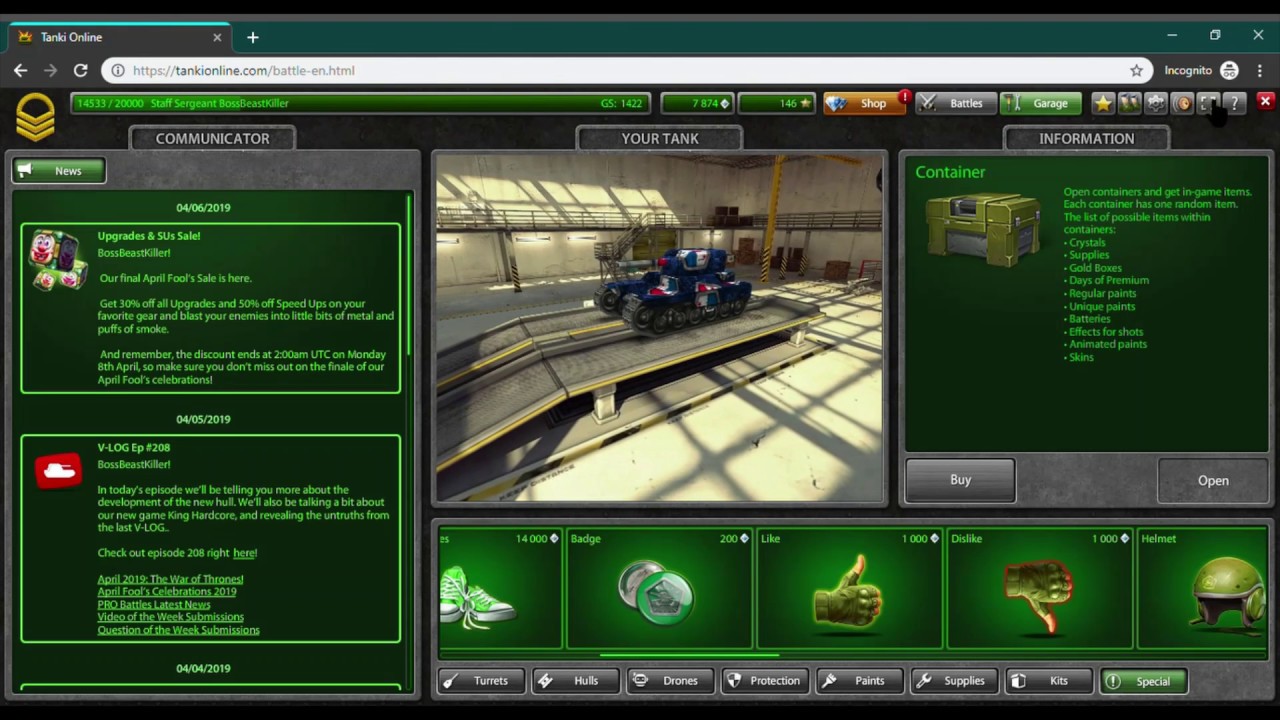Reload the browser page
Image resolution: width=1280 pixels, height=720 pixels.
(x=80, y=71)
